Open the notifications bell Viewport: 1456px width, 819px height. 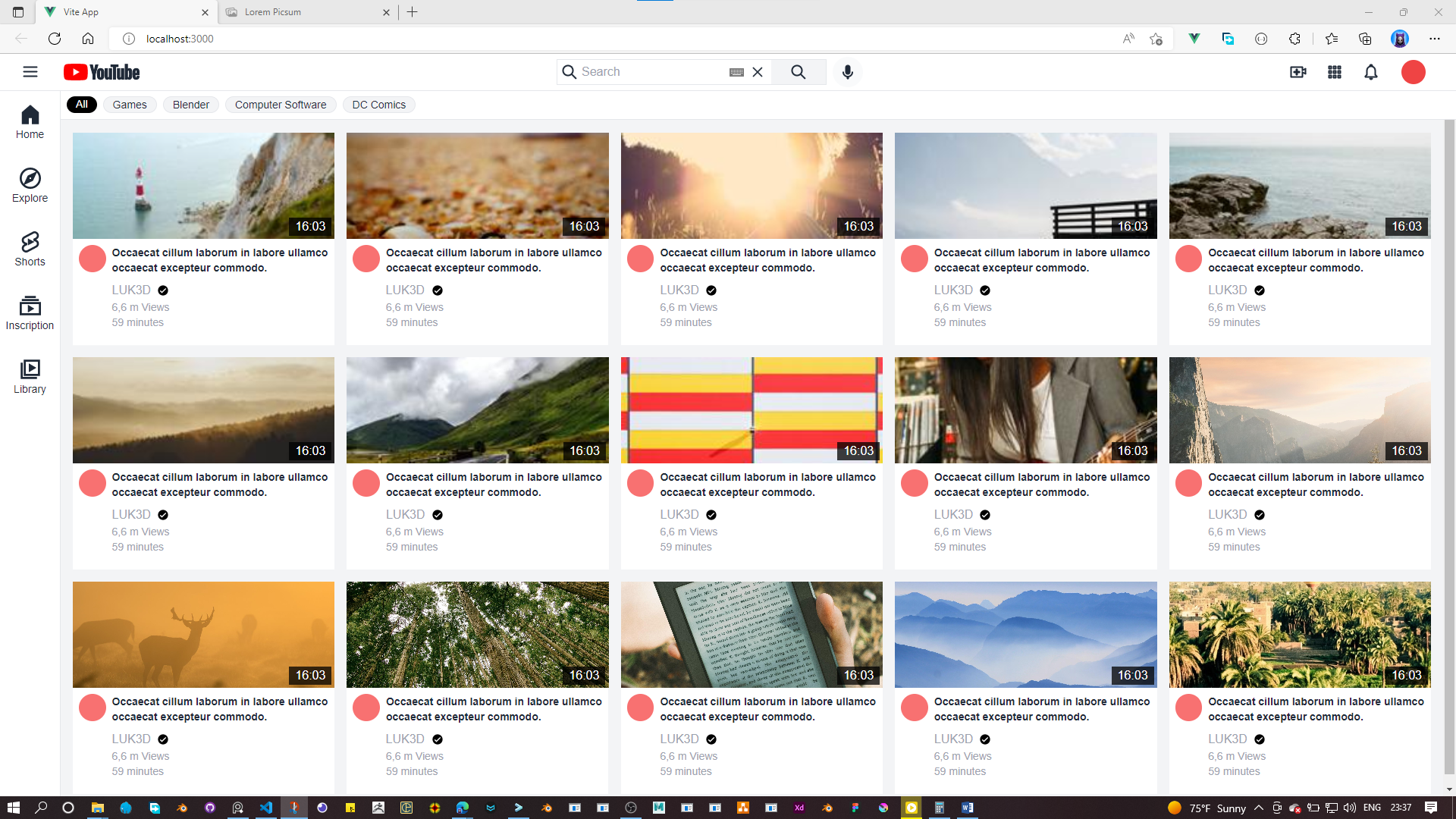1371,72
